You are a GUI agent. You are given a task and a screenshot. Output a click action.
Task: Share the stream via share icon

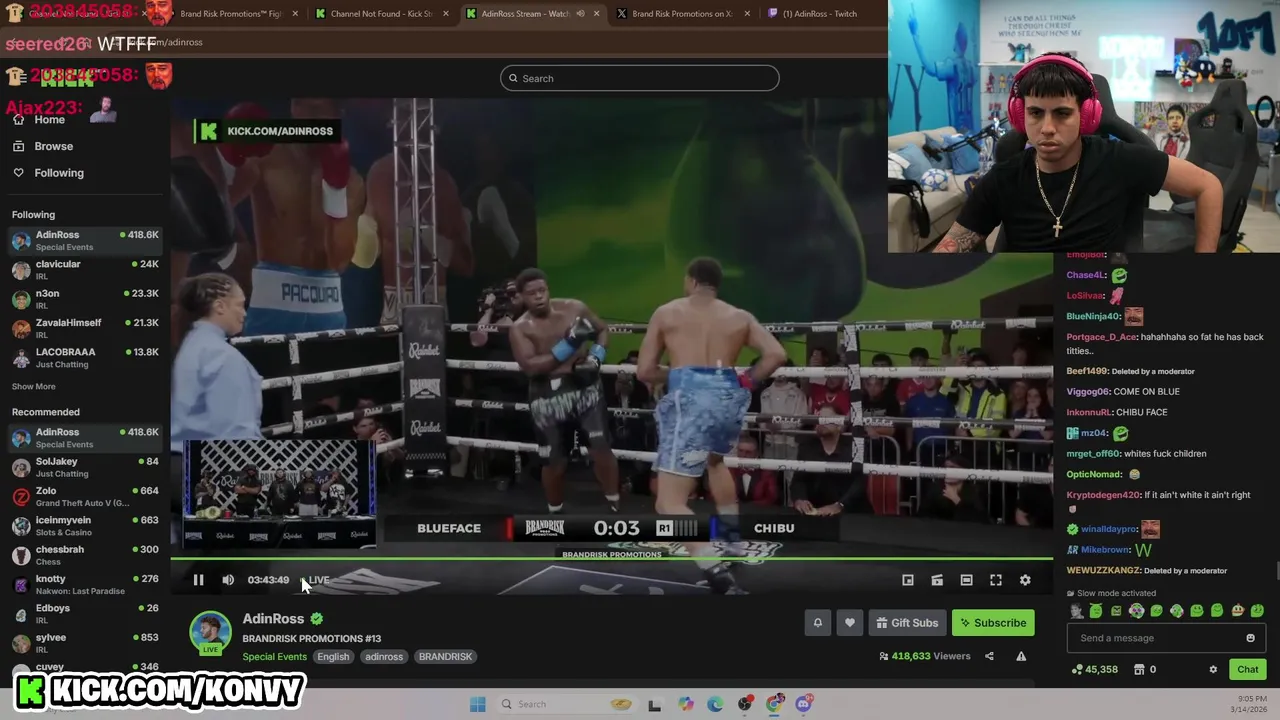point(989,656)
